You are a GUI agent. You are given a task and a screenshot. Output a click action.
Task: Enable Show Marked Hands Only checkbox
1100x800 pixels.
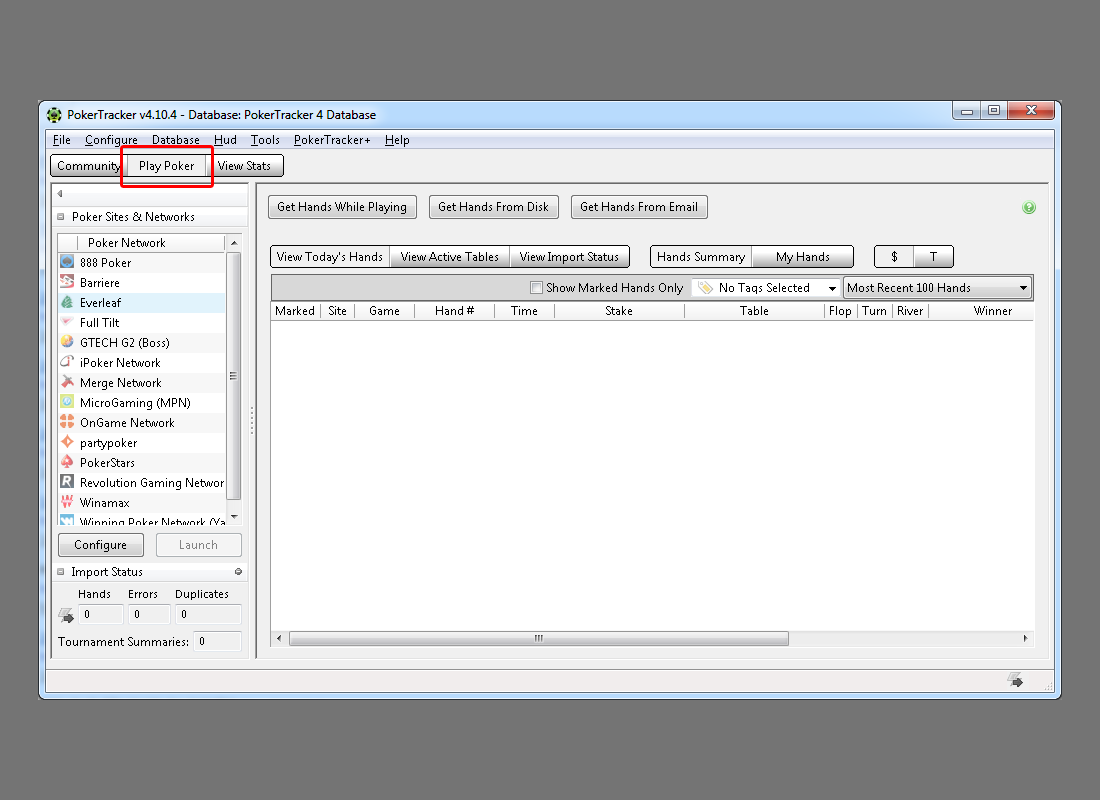click(537, 288)
